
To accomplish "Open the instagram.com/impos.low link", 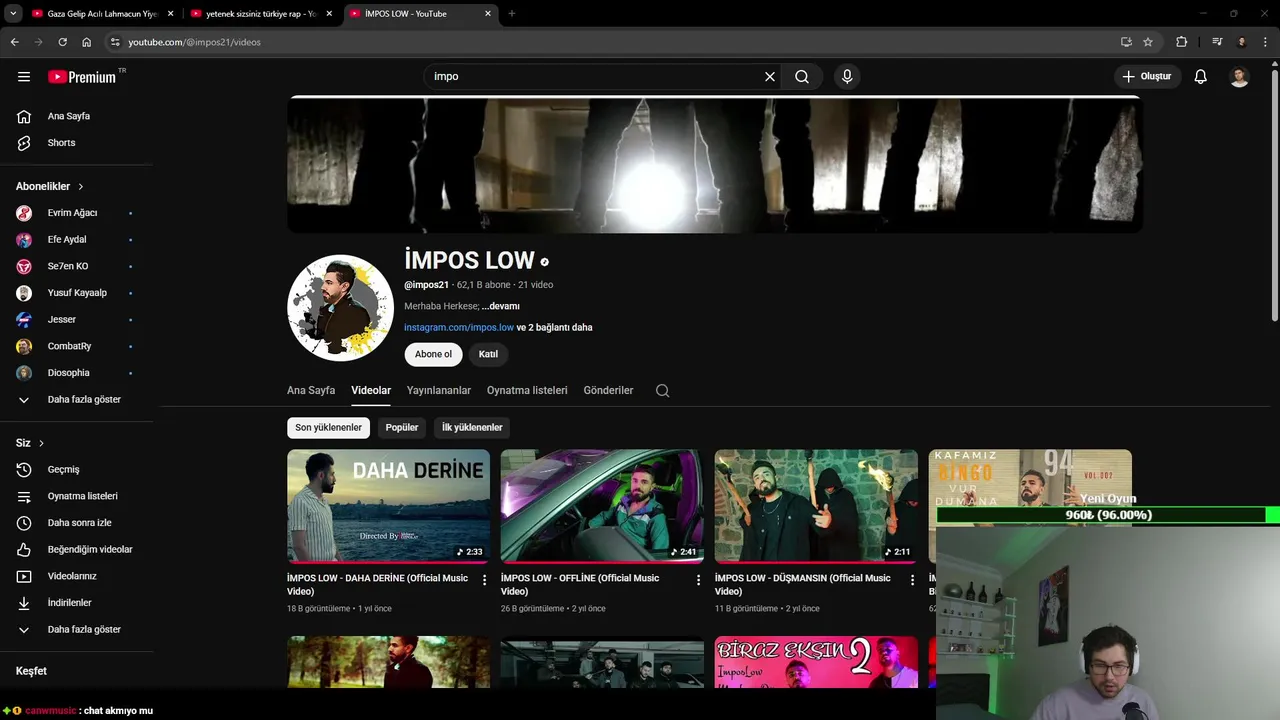I will [x=459, y=327].
